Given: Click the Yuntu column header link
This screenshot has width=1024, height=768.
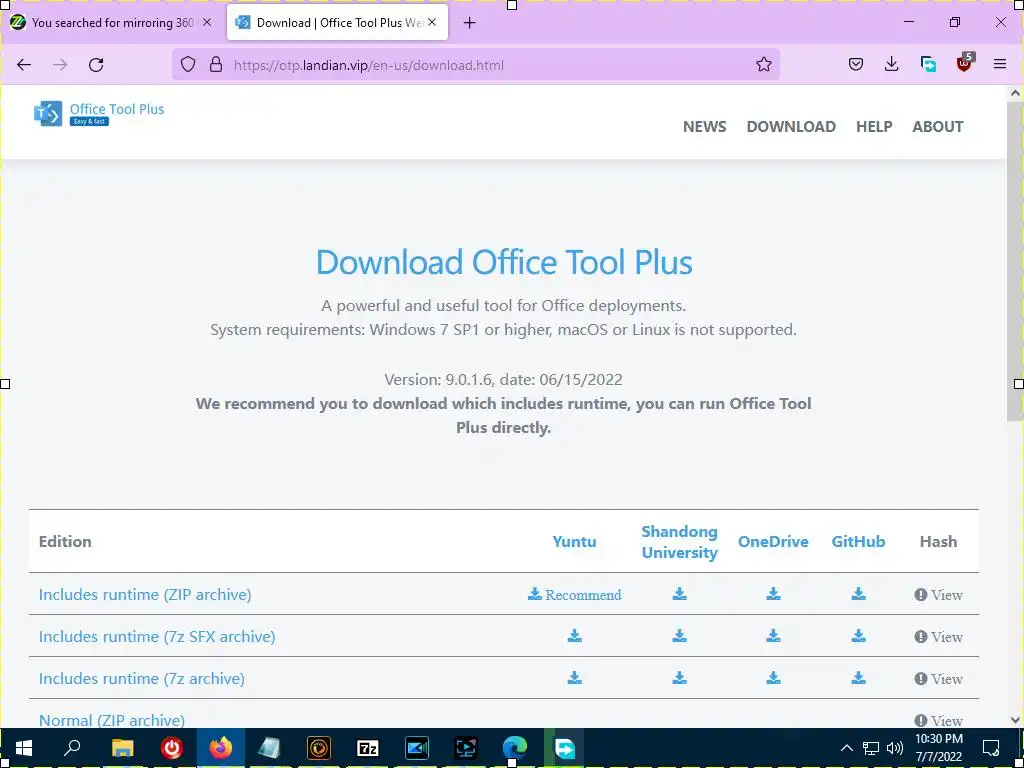Looking at the screenshot, I should click(x=574, y=541).
